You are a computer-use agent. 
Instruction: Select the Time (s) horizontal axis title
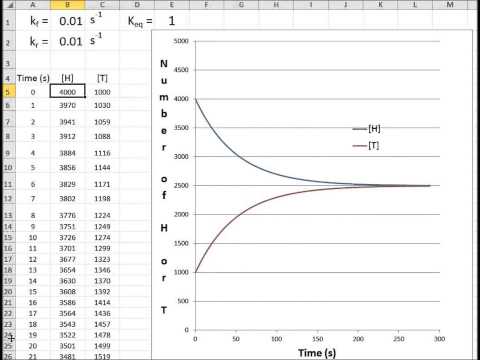(x=317, y=353)
